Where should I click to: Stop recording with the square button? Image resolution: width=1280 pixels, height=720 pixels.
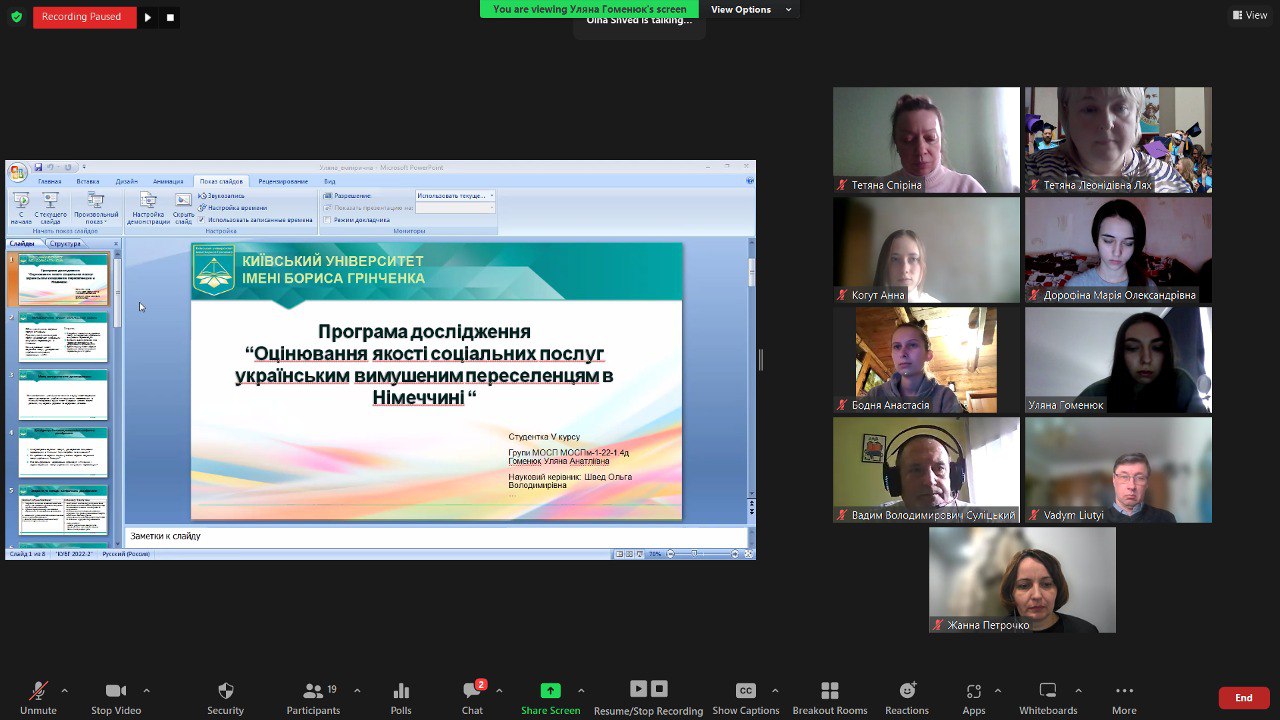click(x=170, y=17)
